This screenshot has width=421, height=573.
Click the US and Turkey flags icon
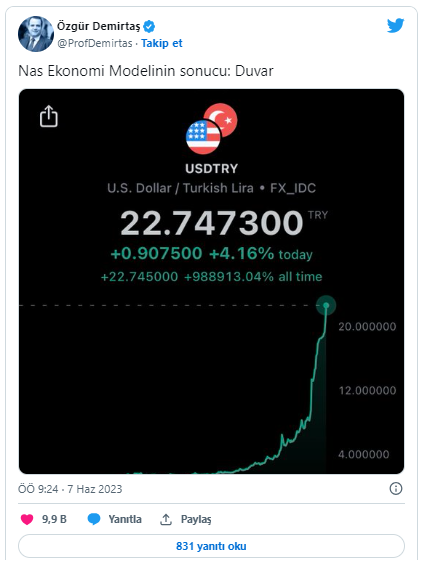click(x=211, y=129)
